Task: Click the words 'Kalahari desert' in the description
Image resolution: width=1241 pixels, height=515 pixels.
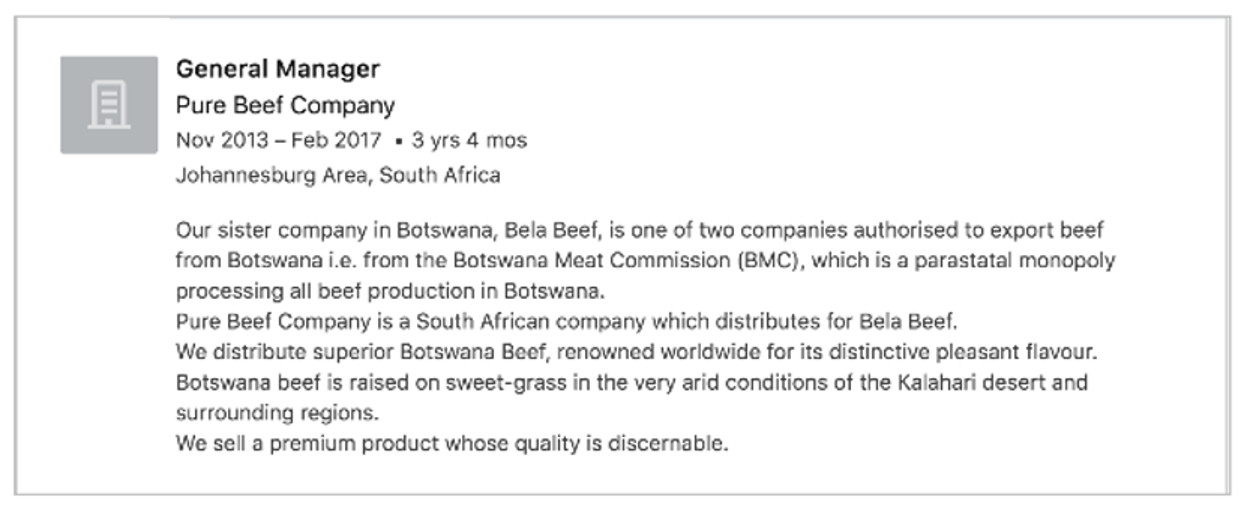Action: pos(975,382)
